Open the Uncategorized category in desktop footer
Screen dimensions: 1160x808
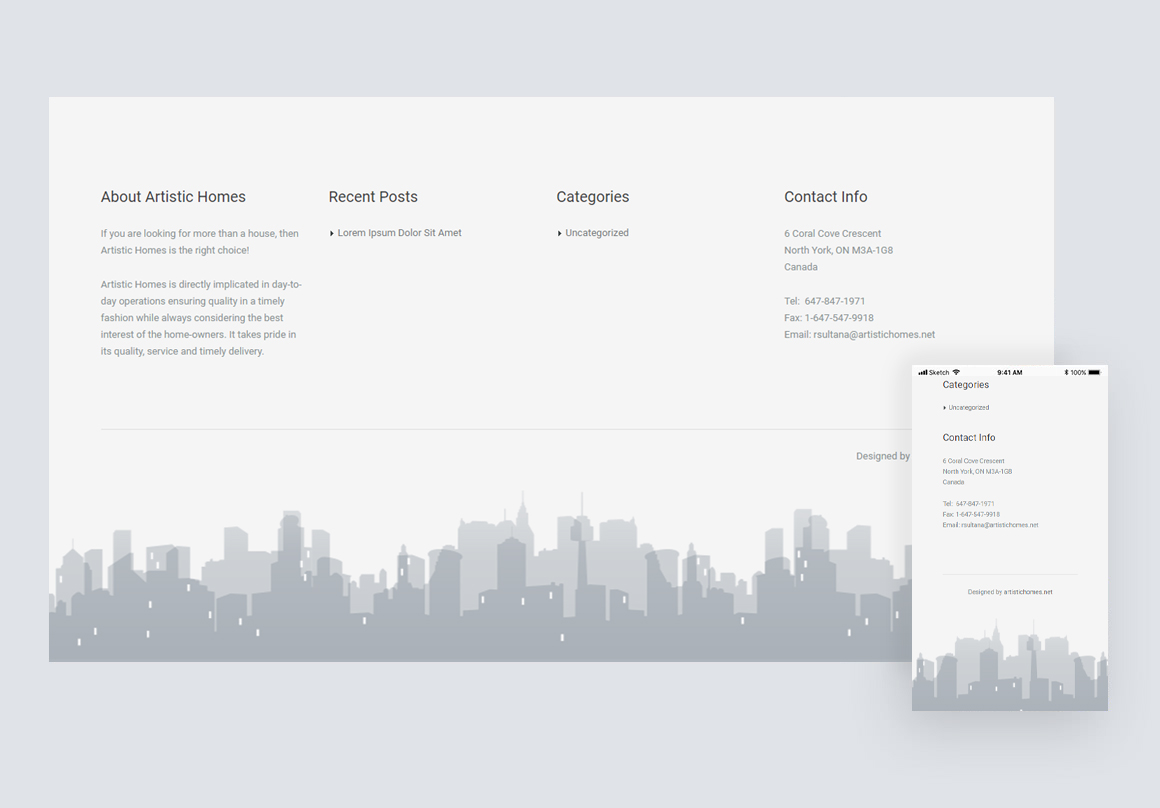pos(597,233)
